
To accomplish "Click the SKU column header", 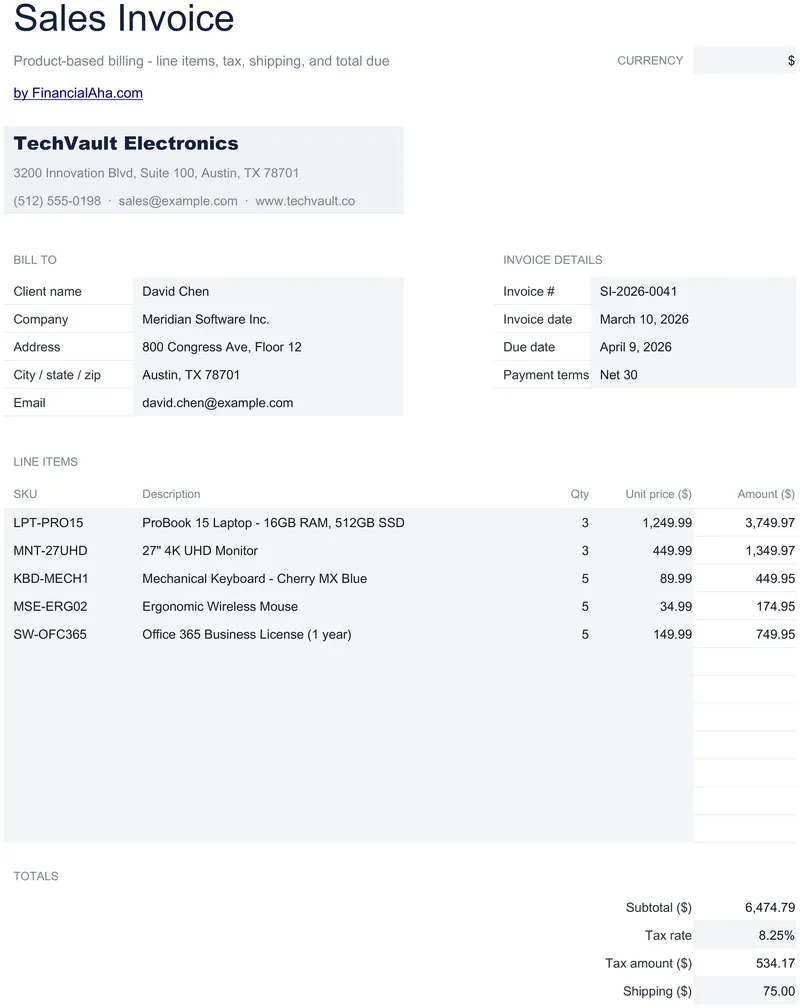I will [25, 494].
